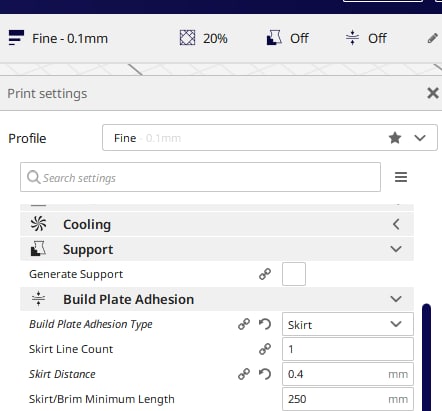Collapse the Support category
Screen dimensions: 442x411
coord(396,249)
